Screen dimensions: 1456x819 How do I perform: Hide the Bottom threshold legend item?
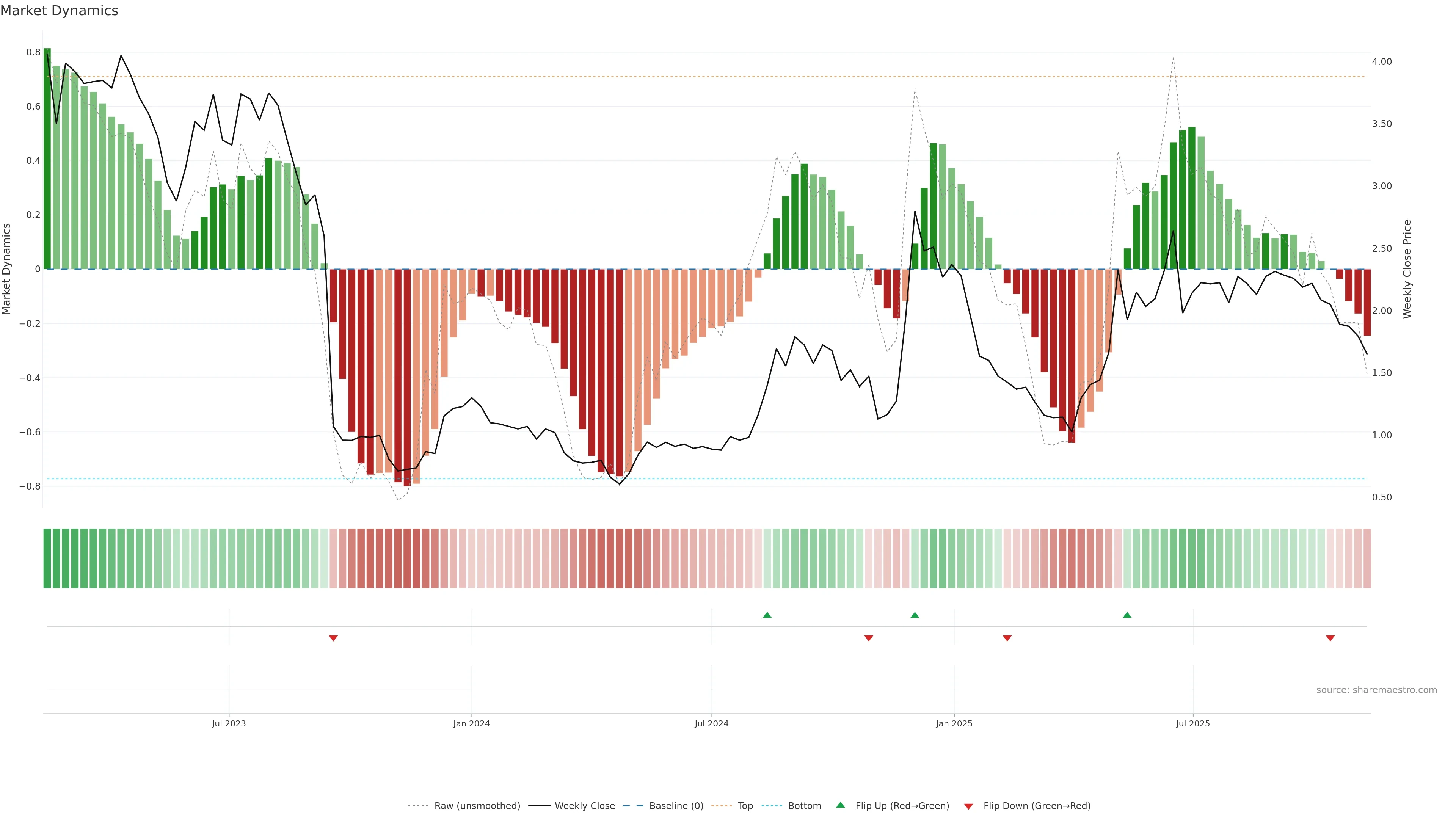click(804, 806)
